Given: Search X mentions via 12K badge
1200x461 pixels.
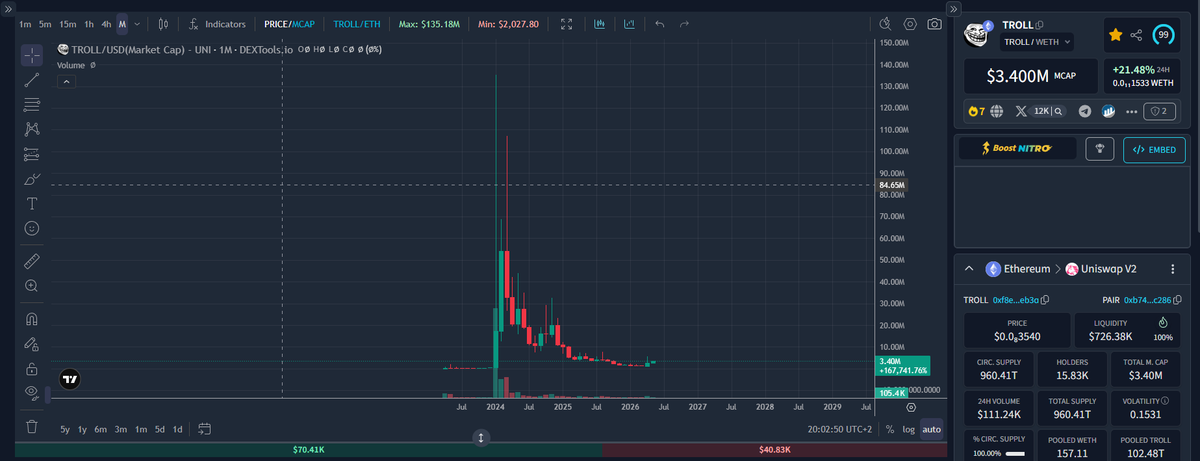Looking at the screenshot, I should (1048, 111).
